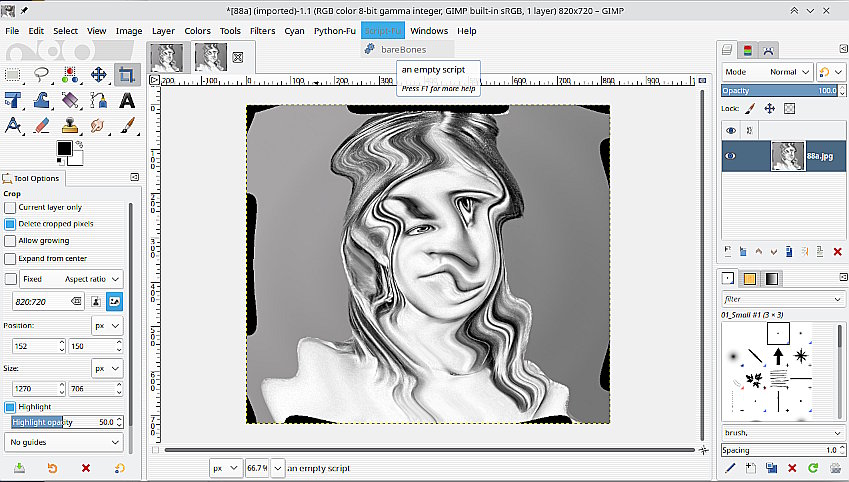849x482 pixels.
Task: Select the Rectangle Select tool
Action: point(14,74)
